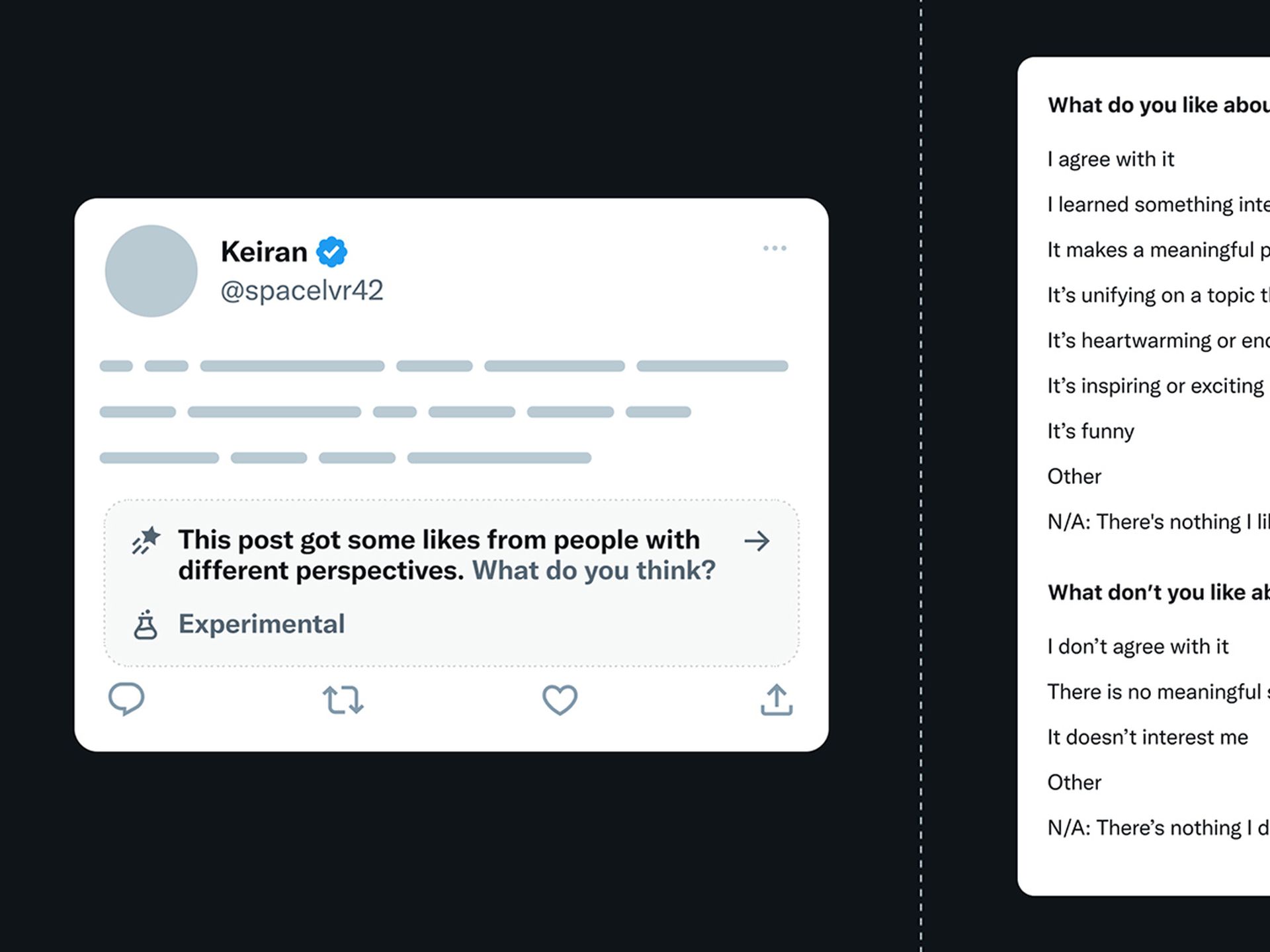This screenshot has height=952, width=1270.
Task: Open the "What do you think?" link
Action: pyautogui.click(x=593, y=570)
